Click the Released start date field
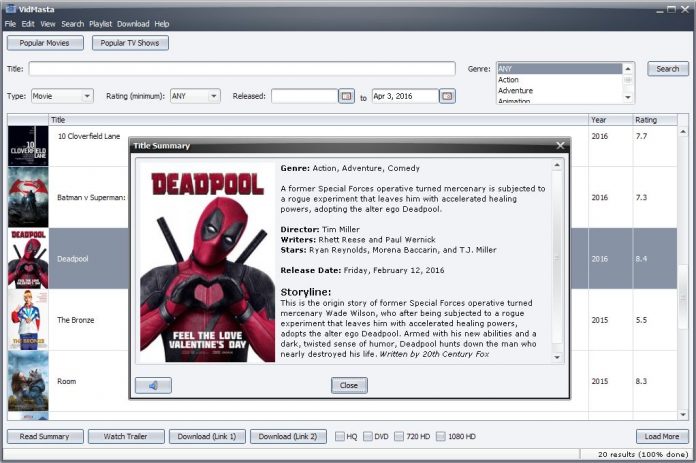The width and height of the screenshot is (696, 463). pos(304,96)
